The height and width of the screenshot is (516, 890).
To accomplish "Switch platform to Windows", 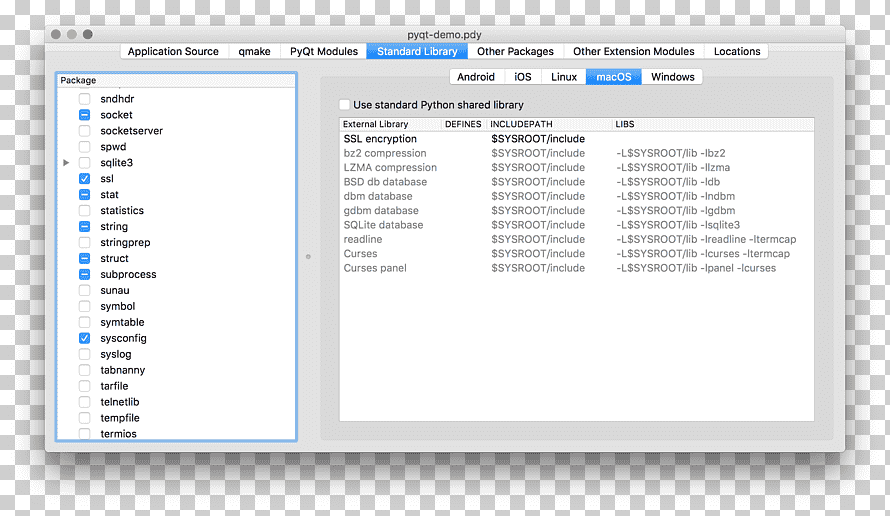I will tap(673, 77).
